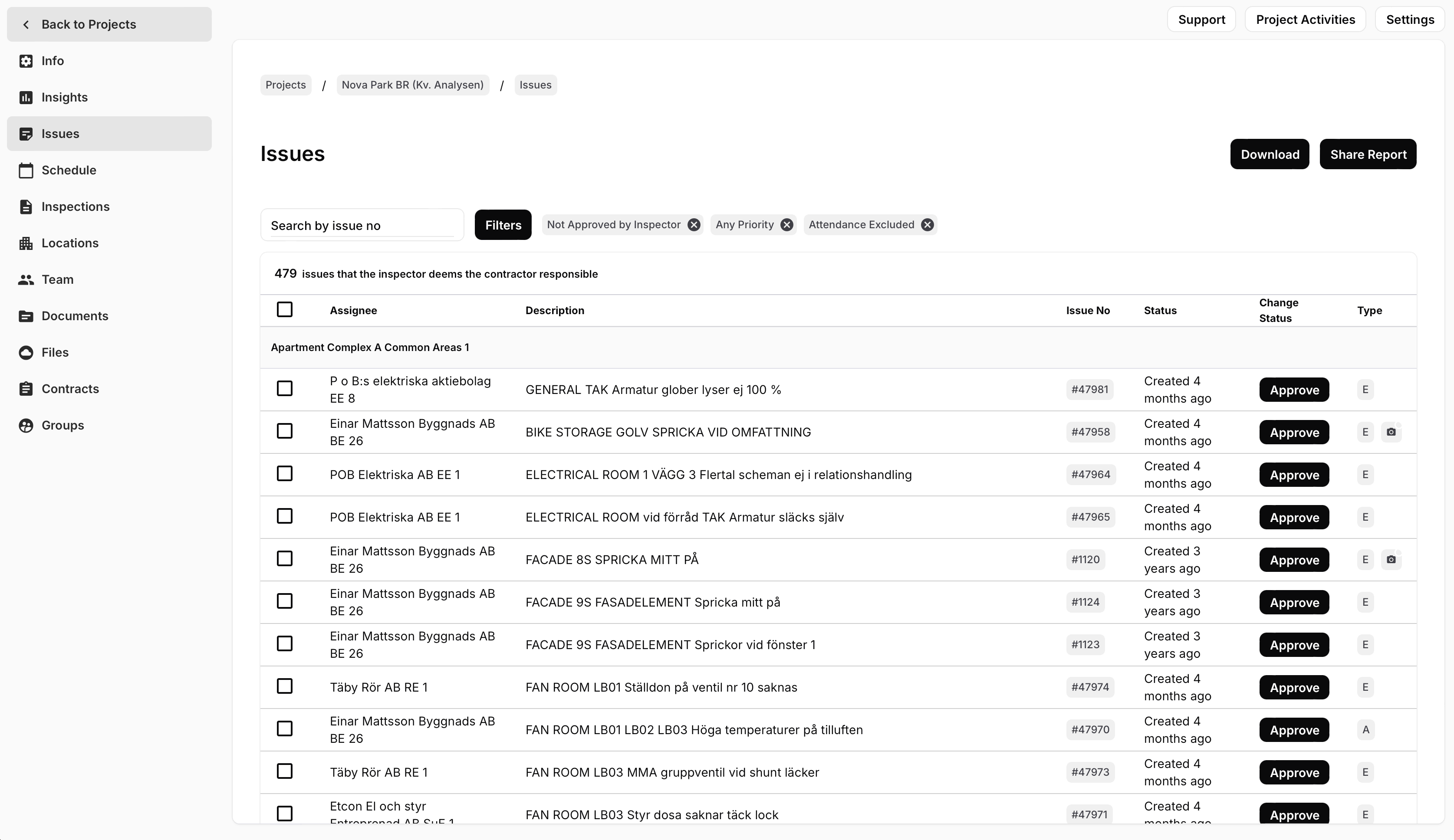Open the Filters options button
The image size is (1454, 840).
tap(503, 225)
